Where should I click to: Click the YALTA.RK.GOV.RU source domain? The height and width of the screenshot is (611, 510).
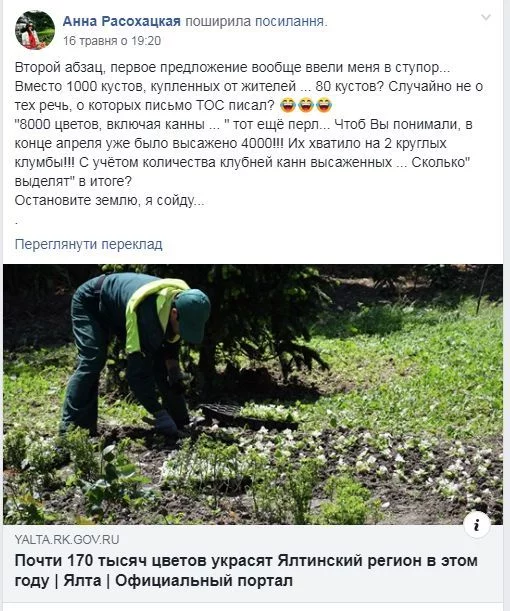(67, 540)
